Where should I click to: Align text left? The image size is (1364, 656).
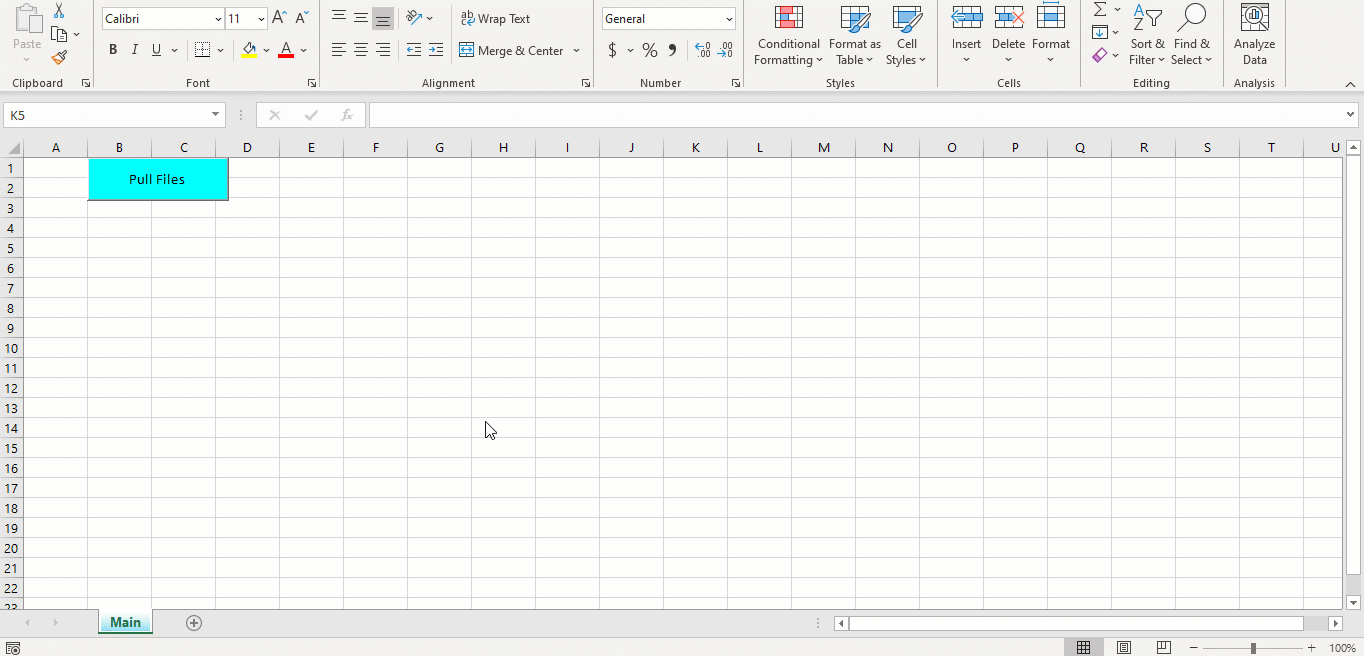(x=339, y=50)
